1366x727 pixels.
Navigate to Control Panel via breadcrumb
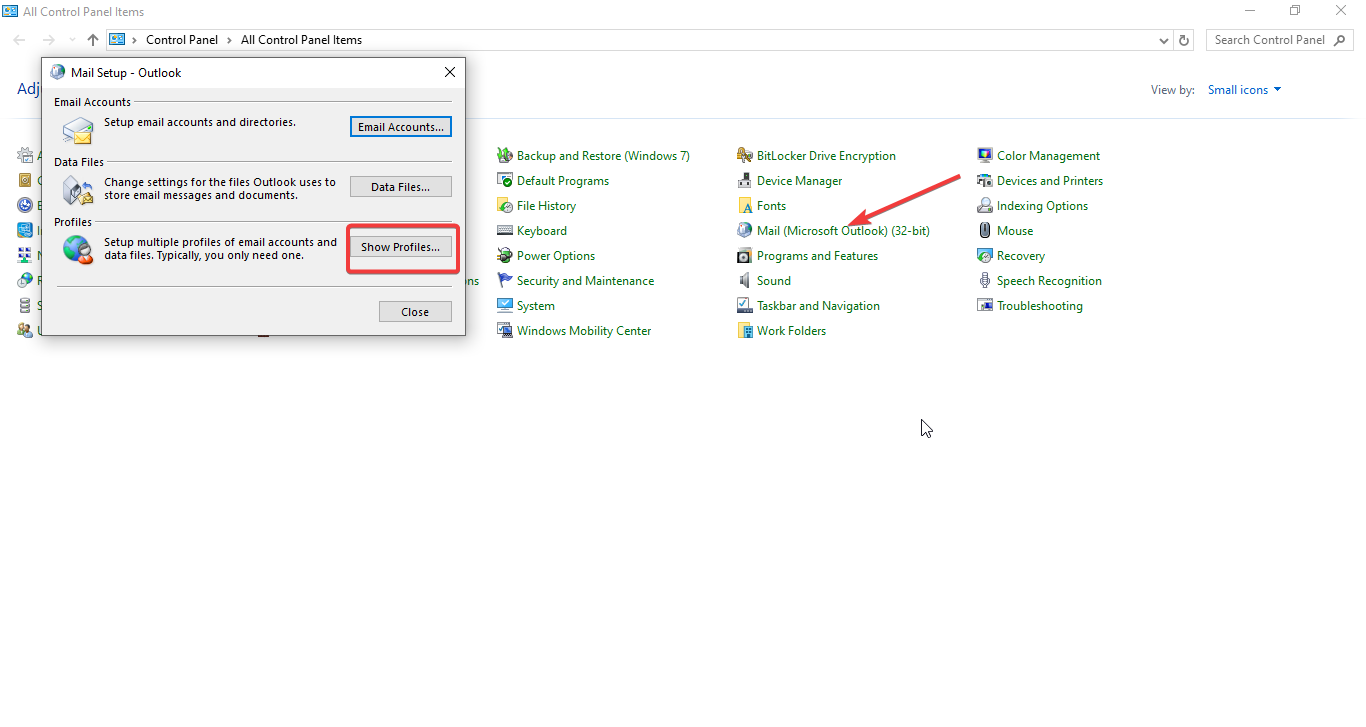pyautogui.click(x=182, y=40)
